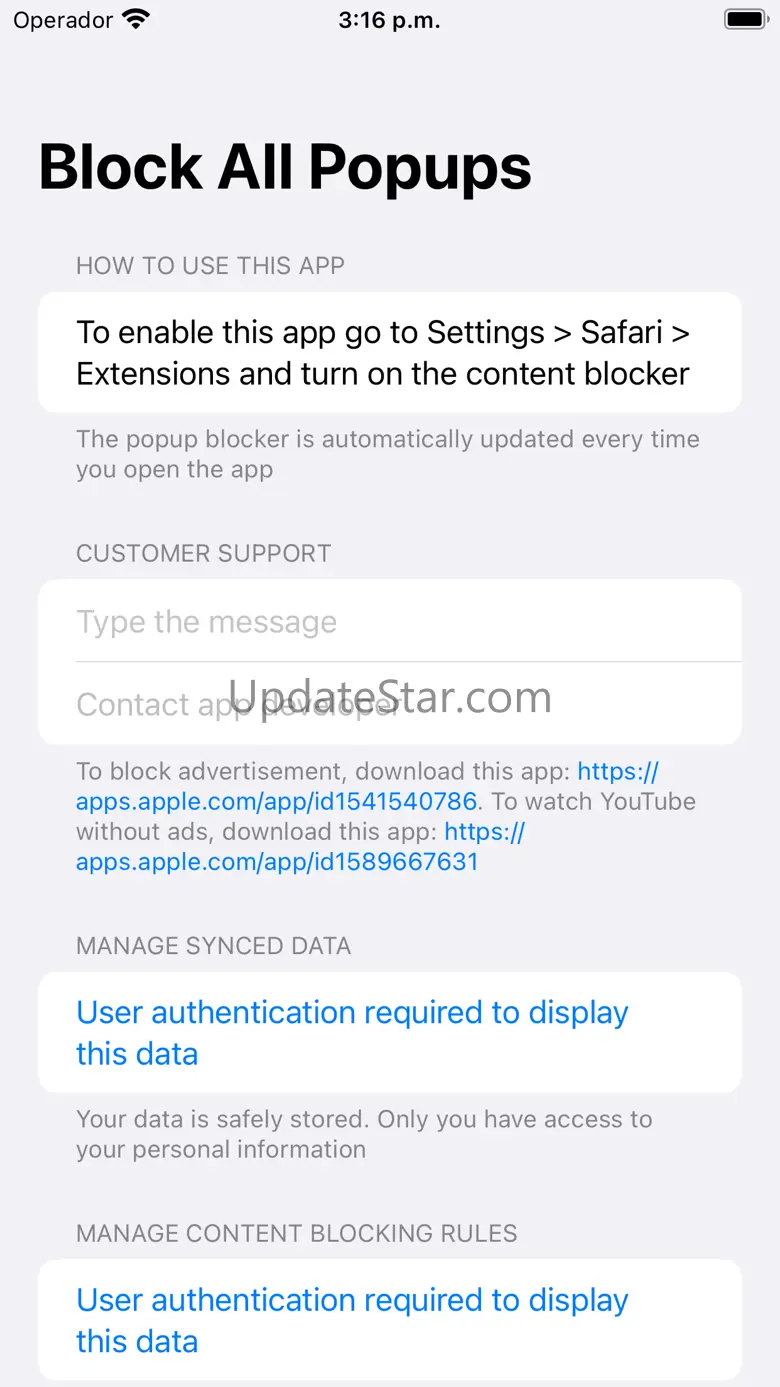This screenshot has height=1387, width=780.
Task: Tap the 'MANAGE SYNCED DATA' section header
Action: 213,945
